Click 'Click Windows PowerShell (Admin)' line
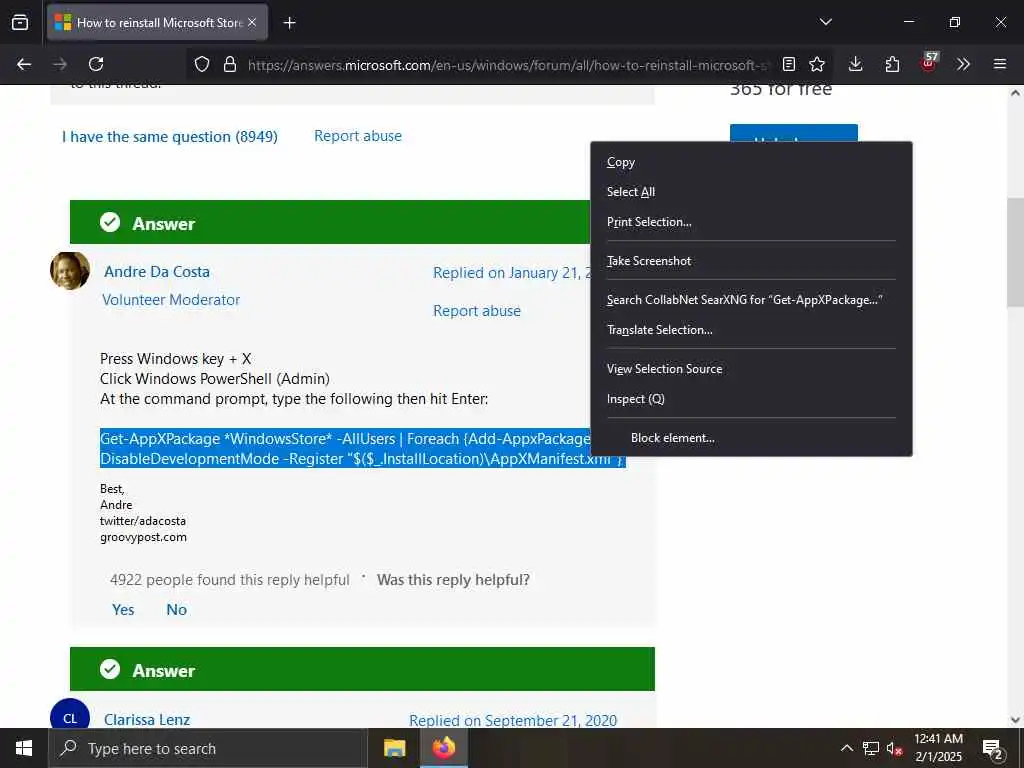 215,379
